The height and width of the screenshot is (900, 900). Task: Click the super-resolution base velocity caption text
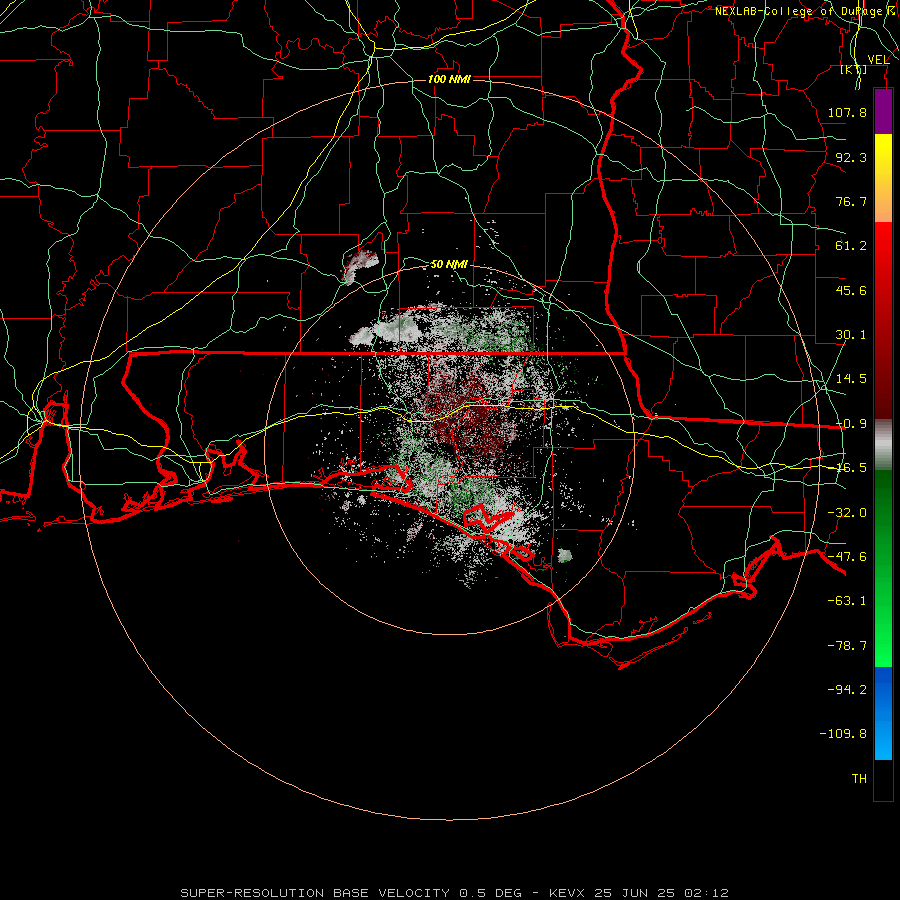454,893
